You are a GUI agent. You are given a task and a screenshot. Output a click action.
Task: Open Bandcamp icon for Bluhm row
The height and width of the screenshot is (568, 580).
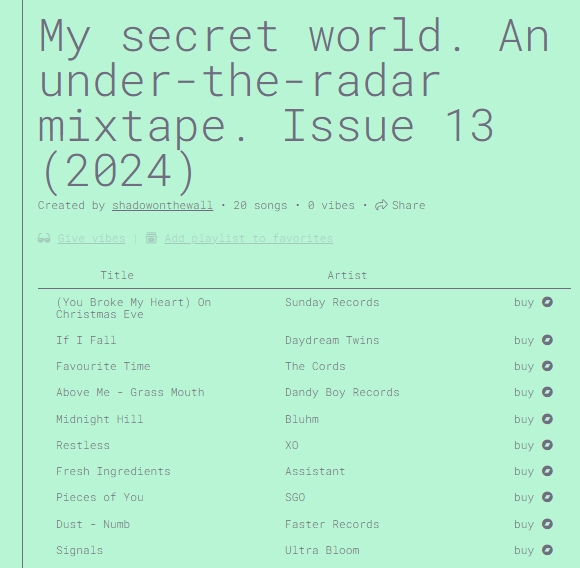[x=547, y=419]
